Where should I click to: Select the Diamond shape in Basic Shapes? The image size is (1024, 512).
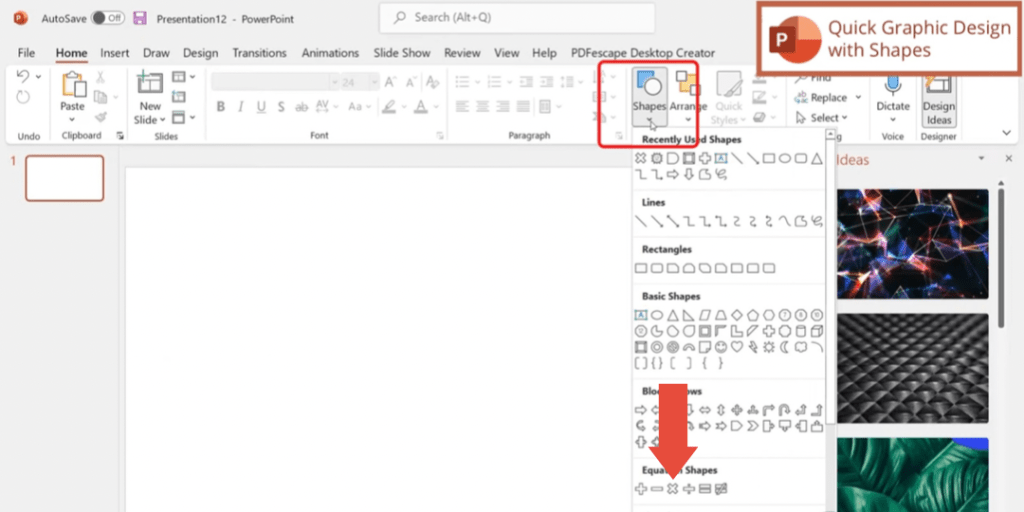pyautogui.click(x=737, y=315)
